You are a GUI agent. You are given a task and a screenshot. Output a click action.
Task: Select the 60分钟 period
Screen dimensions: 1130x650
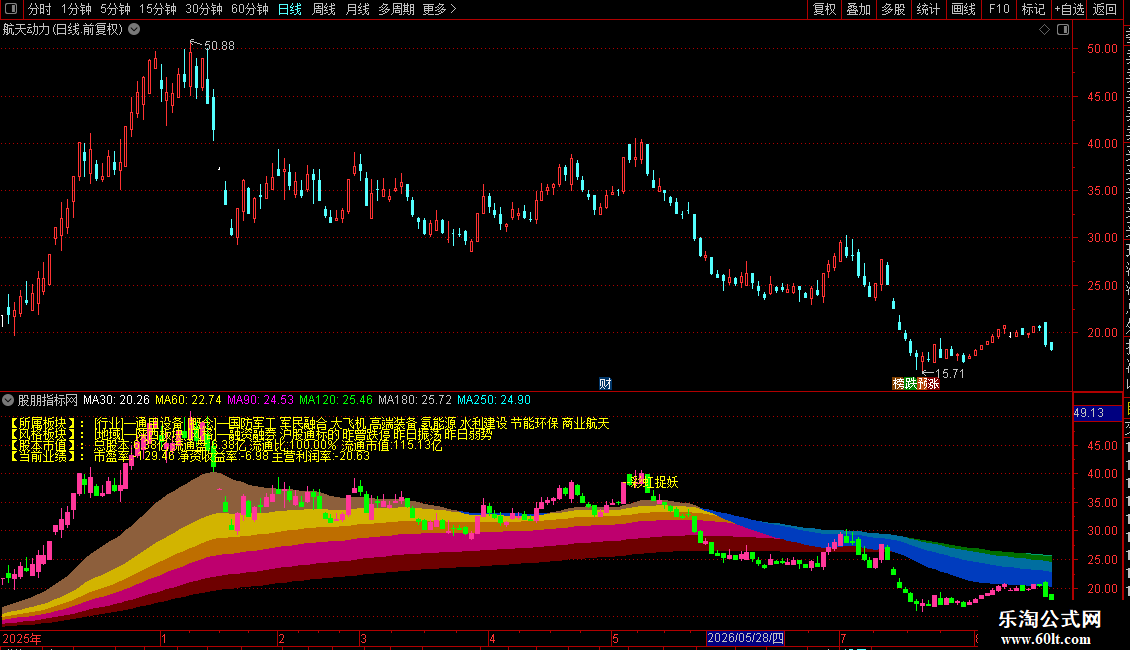point(250,9)
